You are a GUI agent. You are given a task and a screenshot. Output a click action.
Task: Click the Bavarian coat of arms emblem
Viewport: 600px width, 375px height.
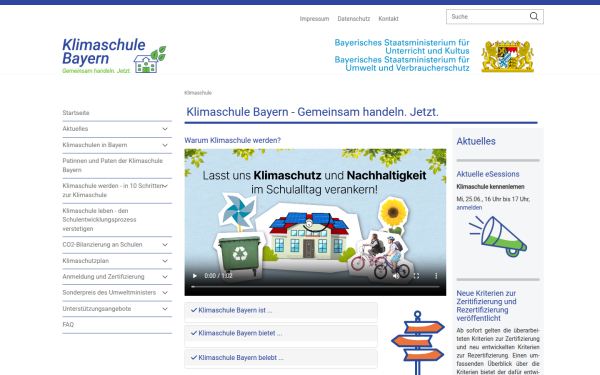click(x=507, y=56)
